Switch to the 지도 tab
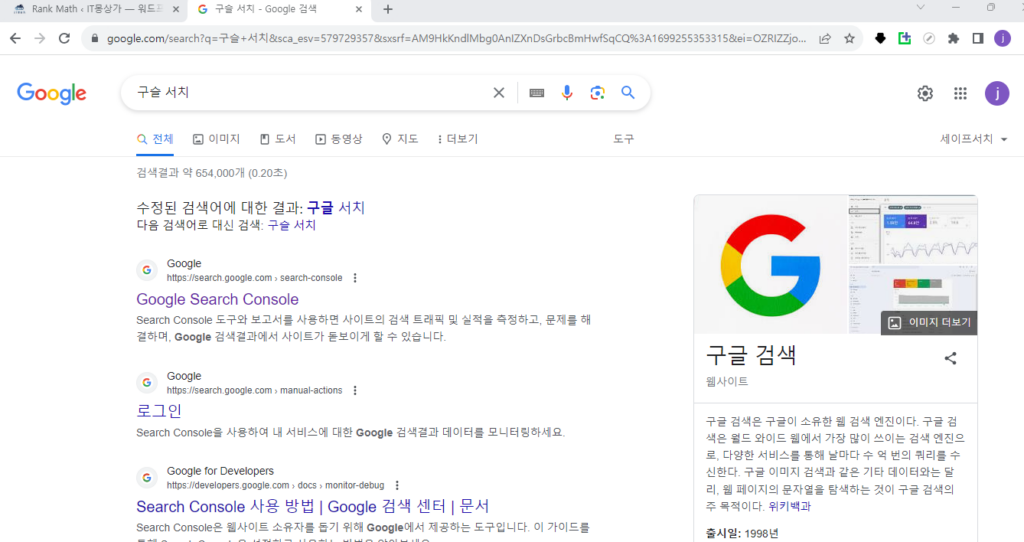1024x542 pixels. pos(400,139)
